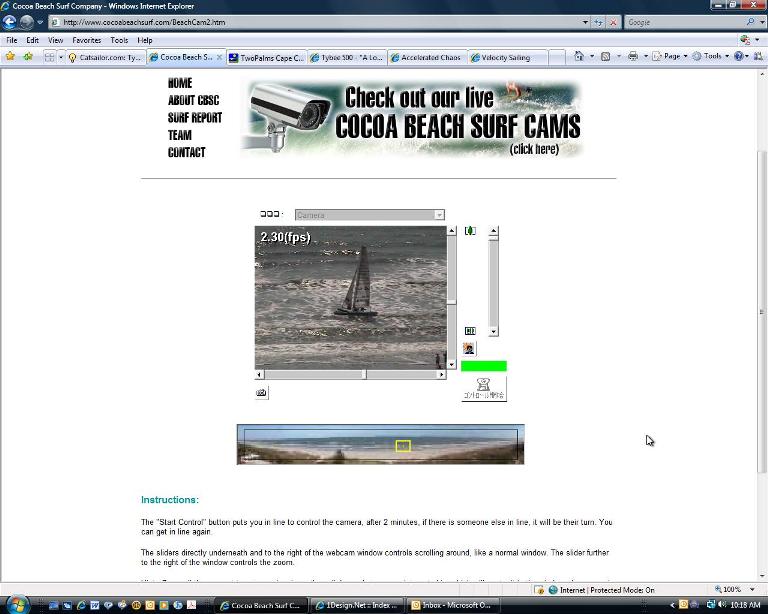Expand the search provider dropdown arrow
The width and height of the screenshot is (768, 614).
762,22
